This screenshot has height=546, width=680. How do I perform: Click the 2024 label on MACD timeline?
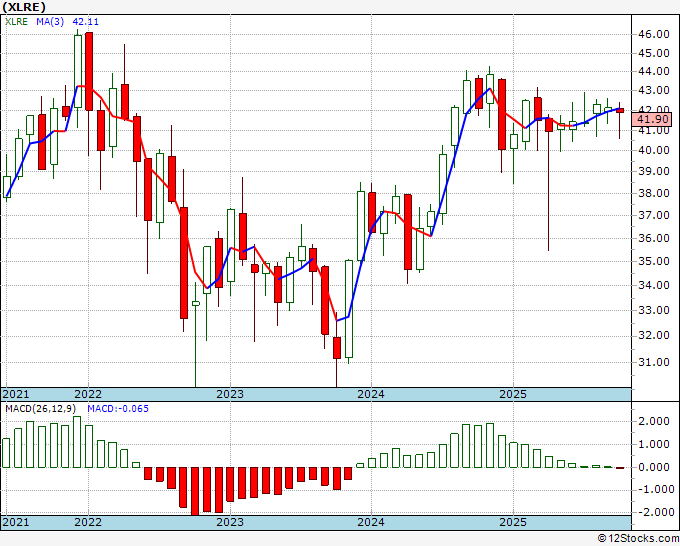371,522
